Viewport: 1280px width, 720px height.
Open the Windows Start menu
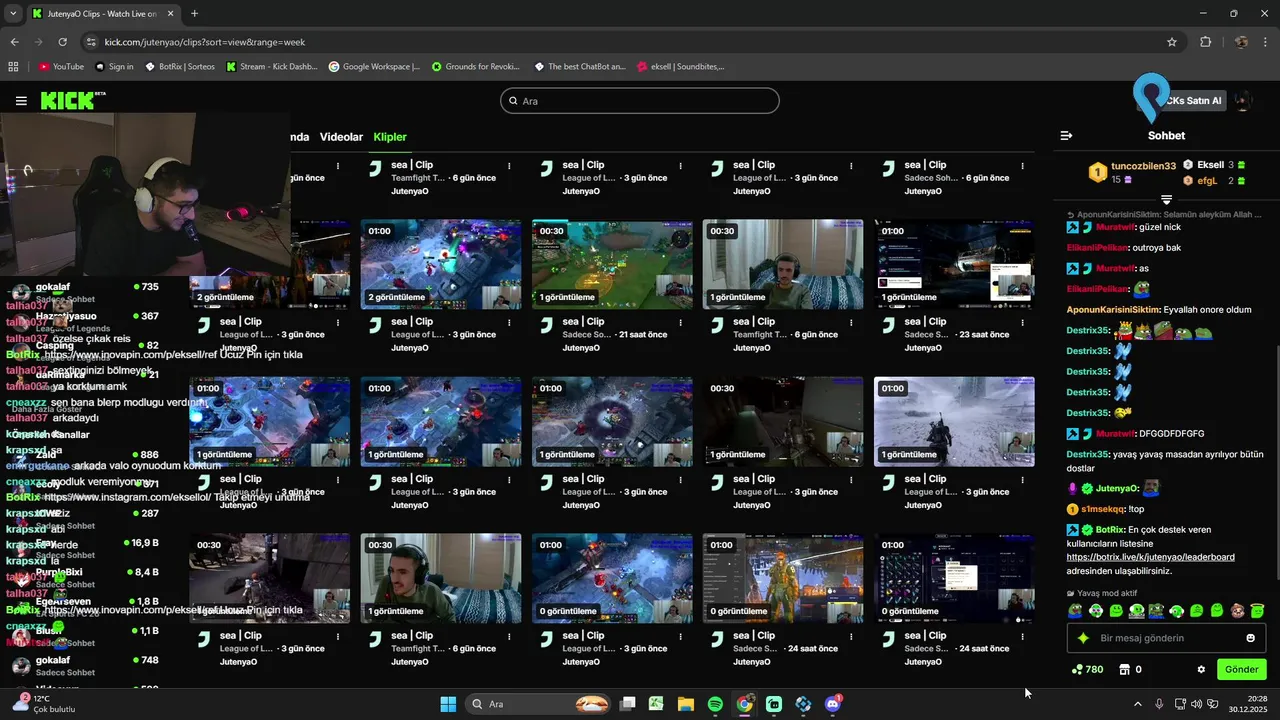[448, 704]
